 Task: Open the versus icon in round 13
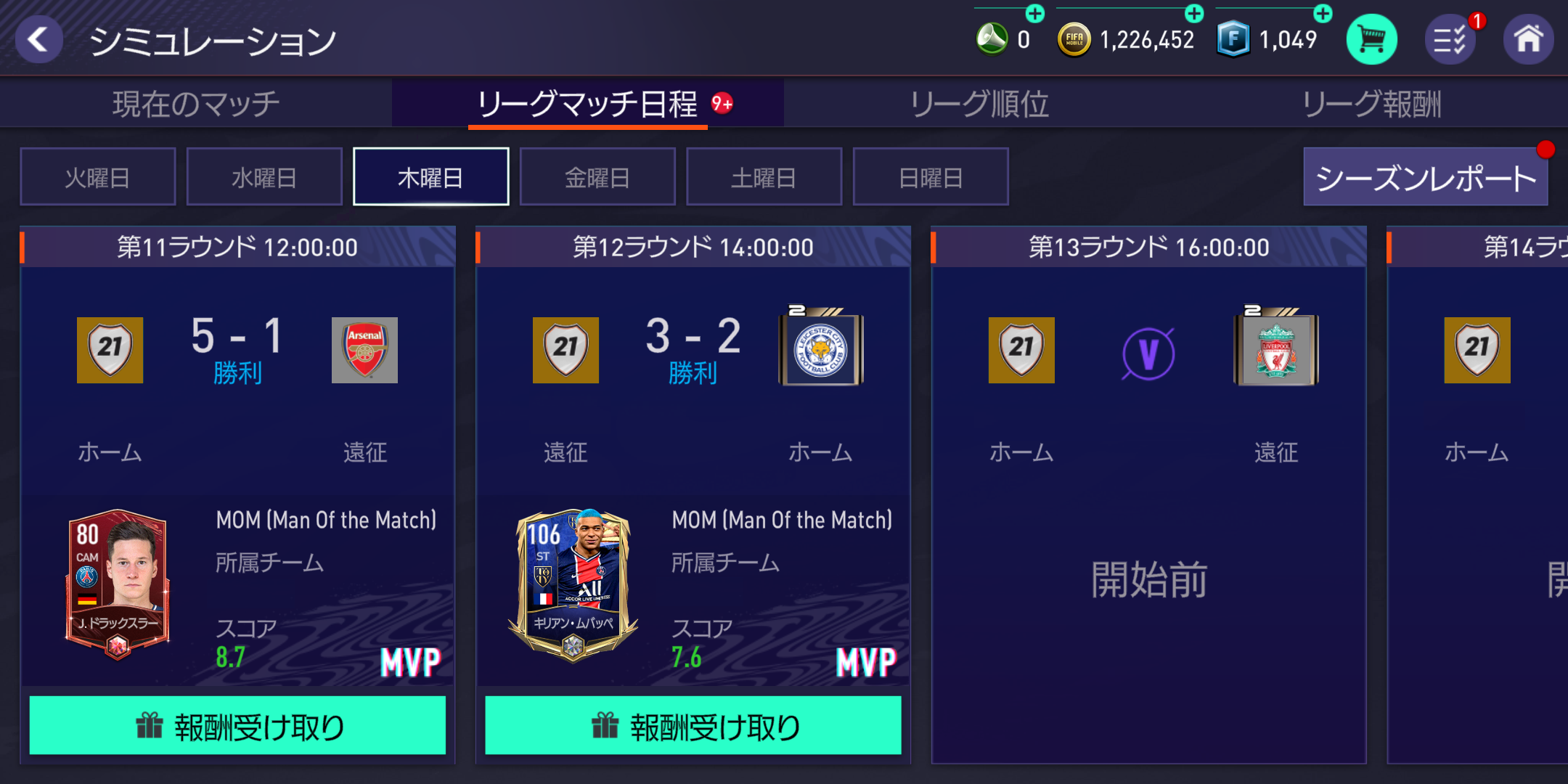1148,354
